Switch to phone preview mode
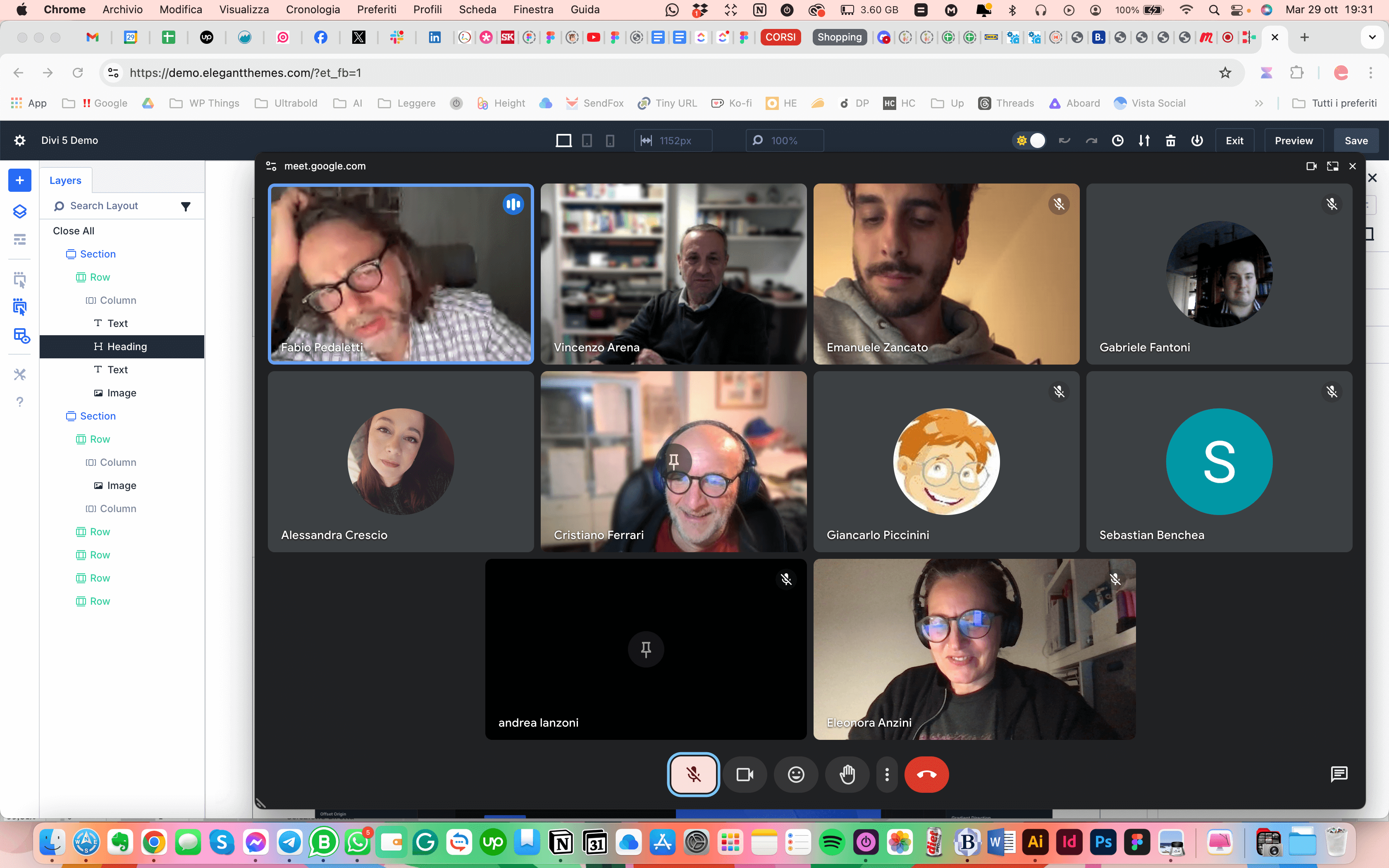Viewport: 1389px width, 868px height. (x=610, y=140)
